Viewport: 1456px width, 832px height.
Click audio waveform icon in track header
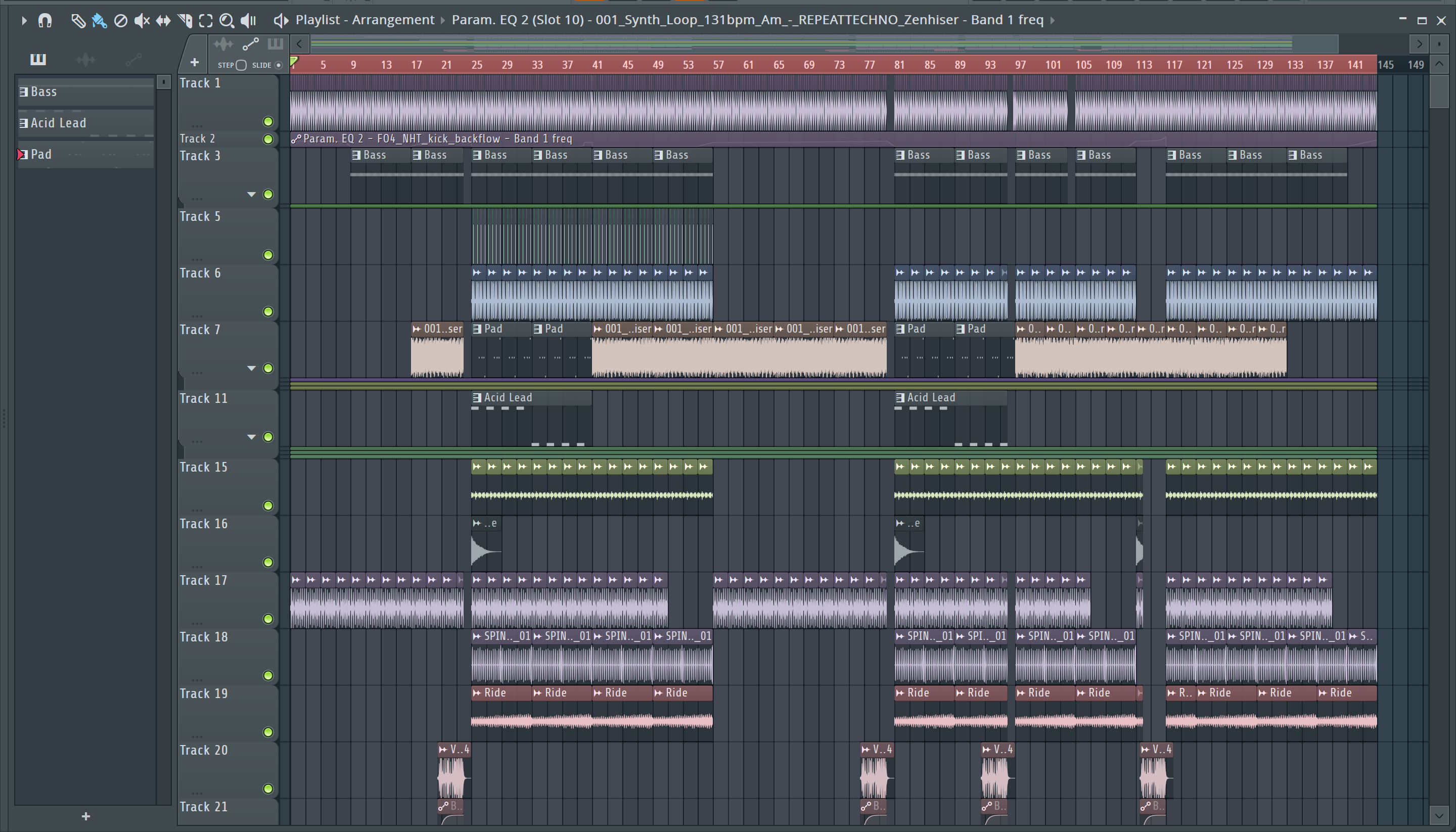pos(223,44)
